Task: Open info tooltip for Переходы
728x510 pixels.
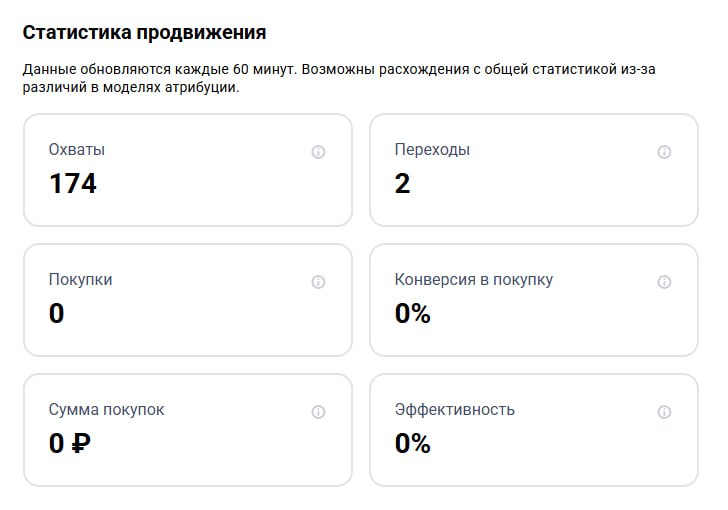Action: coord(664,152)
